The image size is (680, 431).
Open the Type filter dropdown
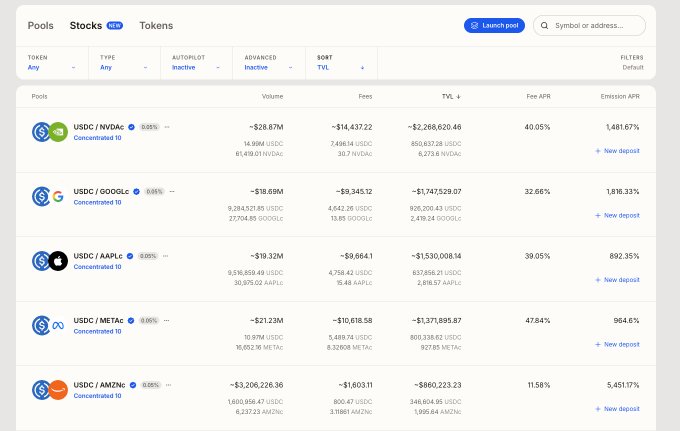tap(124, 63)
